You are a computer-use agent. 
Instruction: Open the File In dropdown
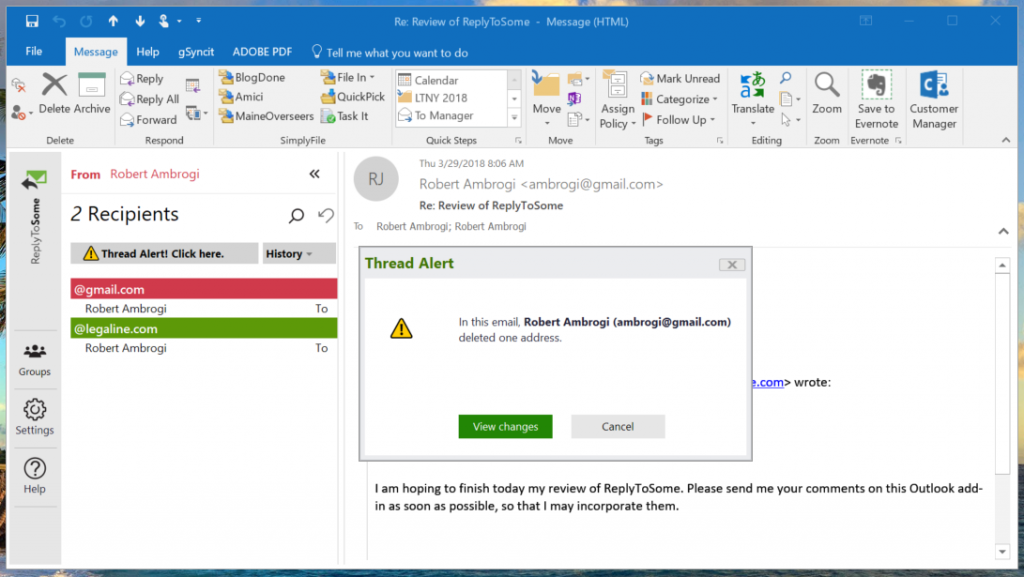[349, 77]
